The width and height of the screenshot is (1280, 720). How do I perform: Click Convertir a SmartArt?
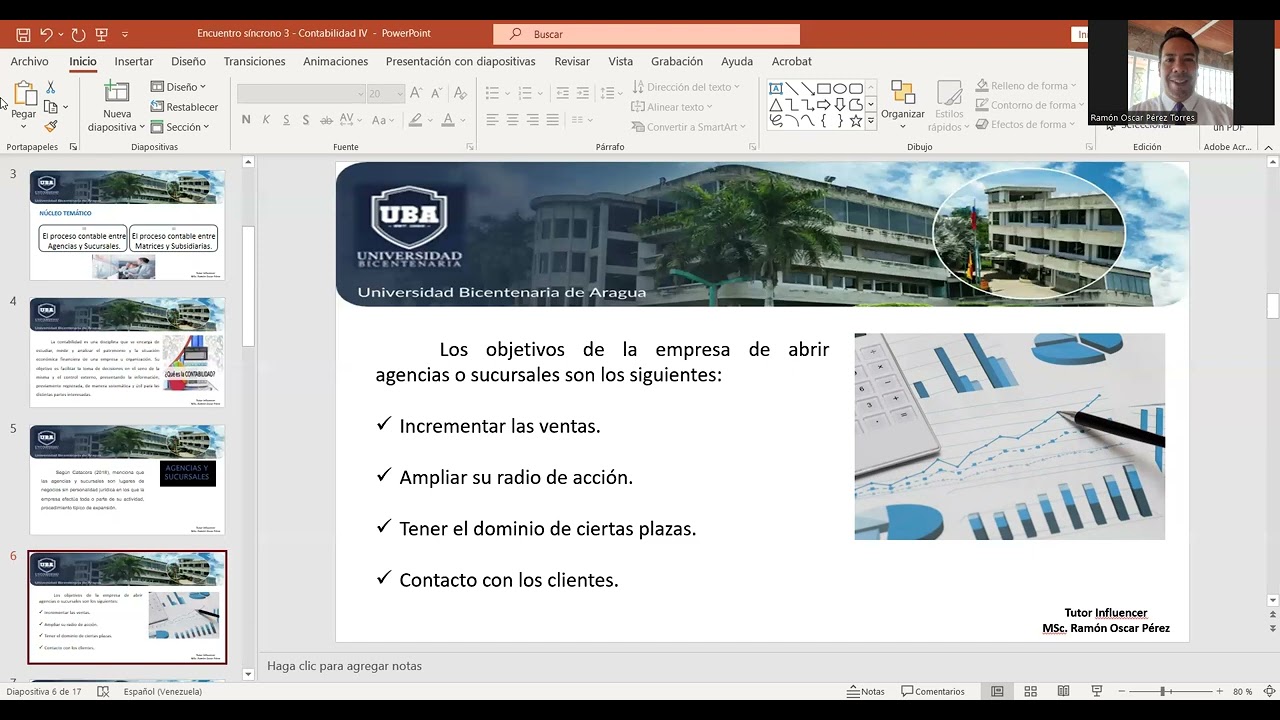click(x=689, y=127)
